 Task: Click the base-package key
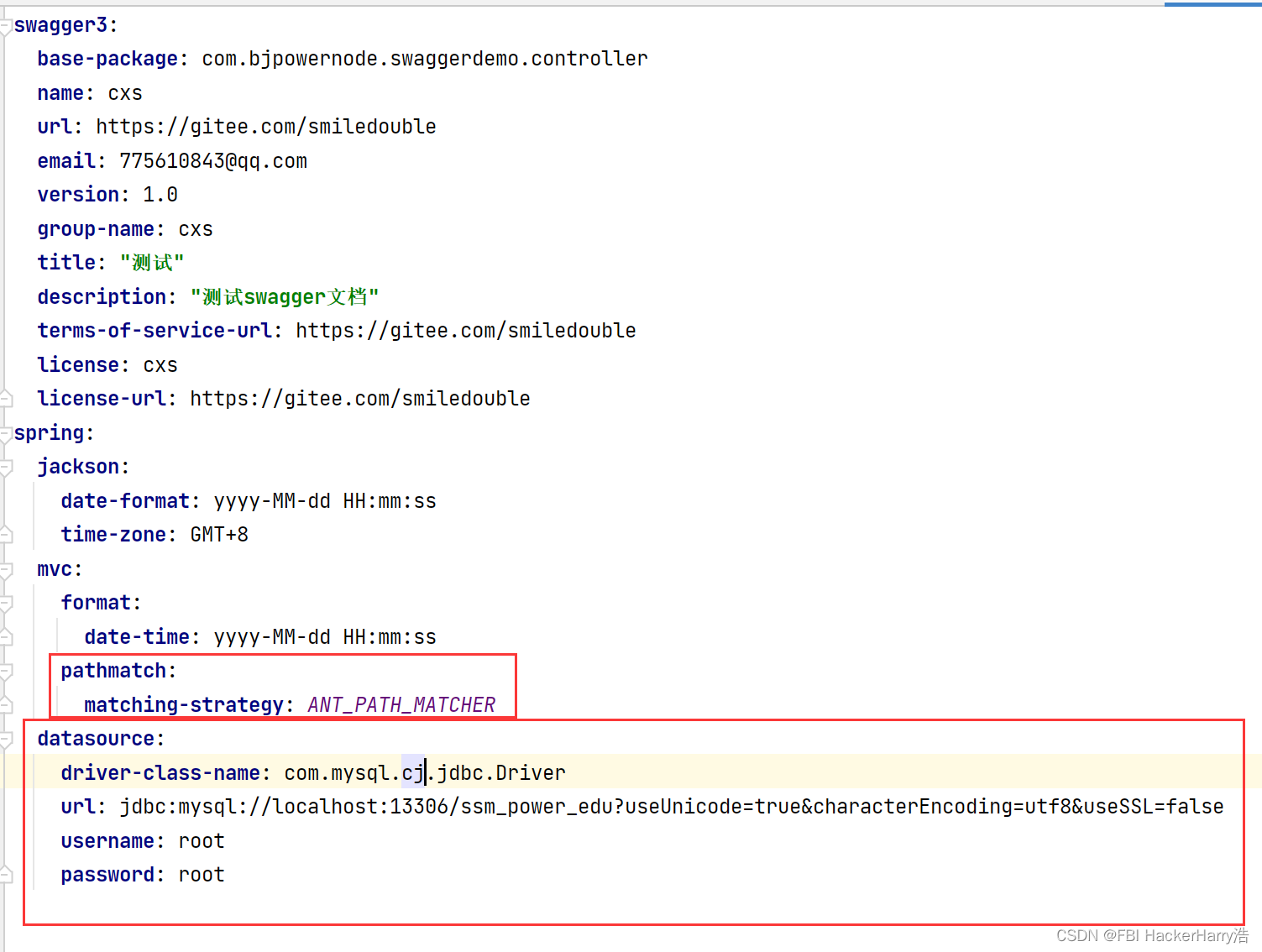[x=107, y=59]
